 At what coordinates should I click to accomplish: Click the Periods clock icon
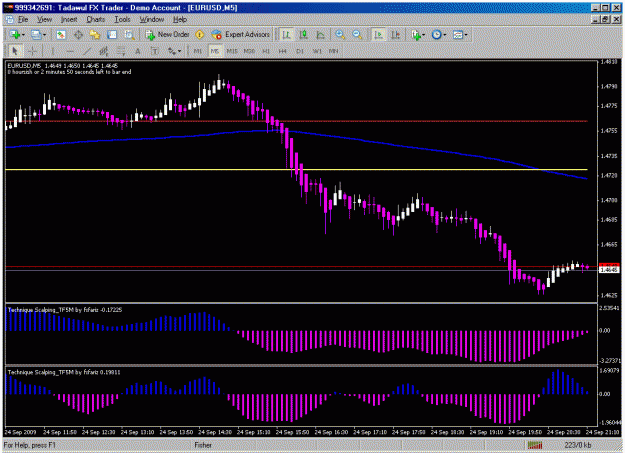436,35
